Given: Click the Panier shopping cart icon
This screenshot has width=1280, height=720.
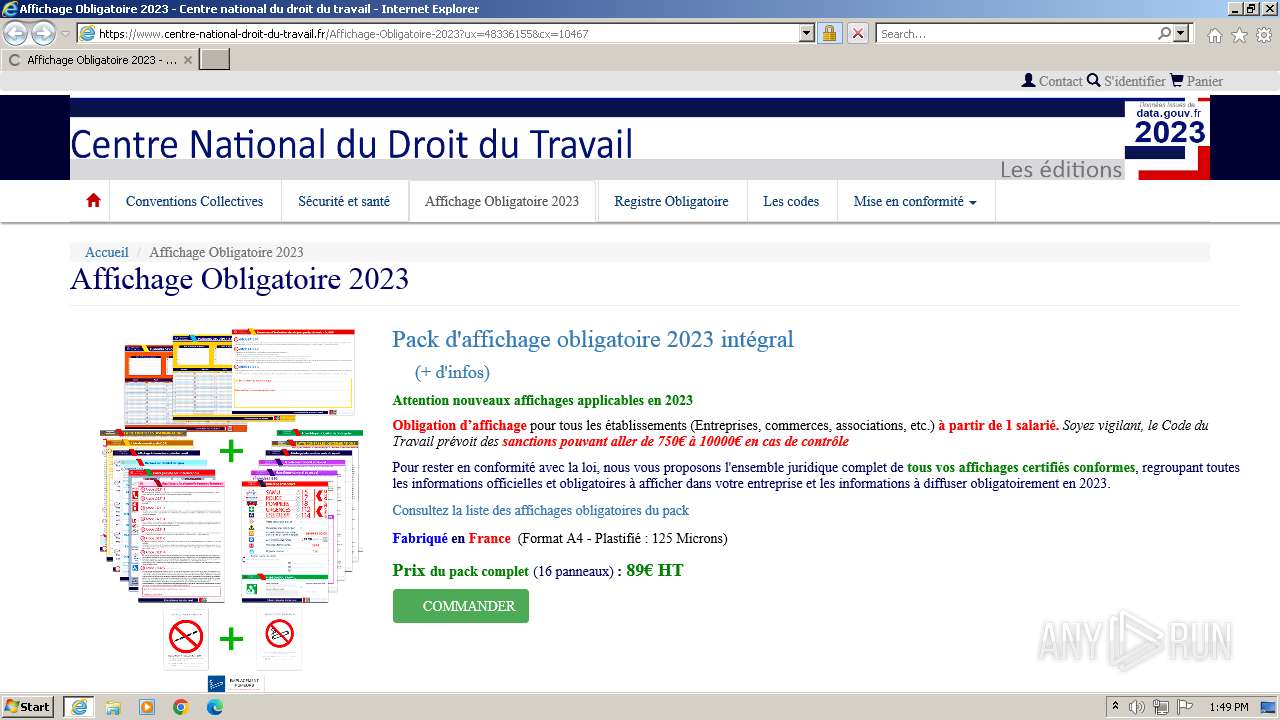Looking at the screenshot, I should 1176,80.
